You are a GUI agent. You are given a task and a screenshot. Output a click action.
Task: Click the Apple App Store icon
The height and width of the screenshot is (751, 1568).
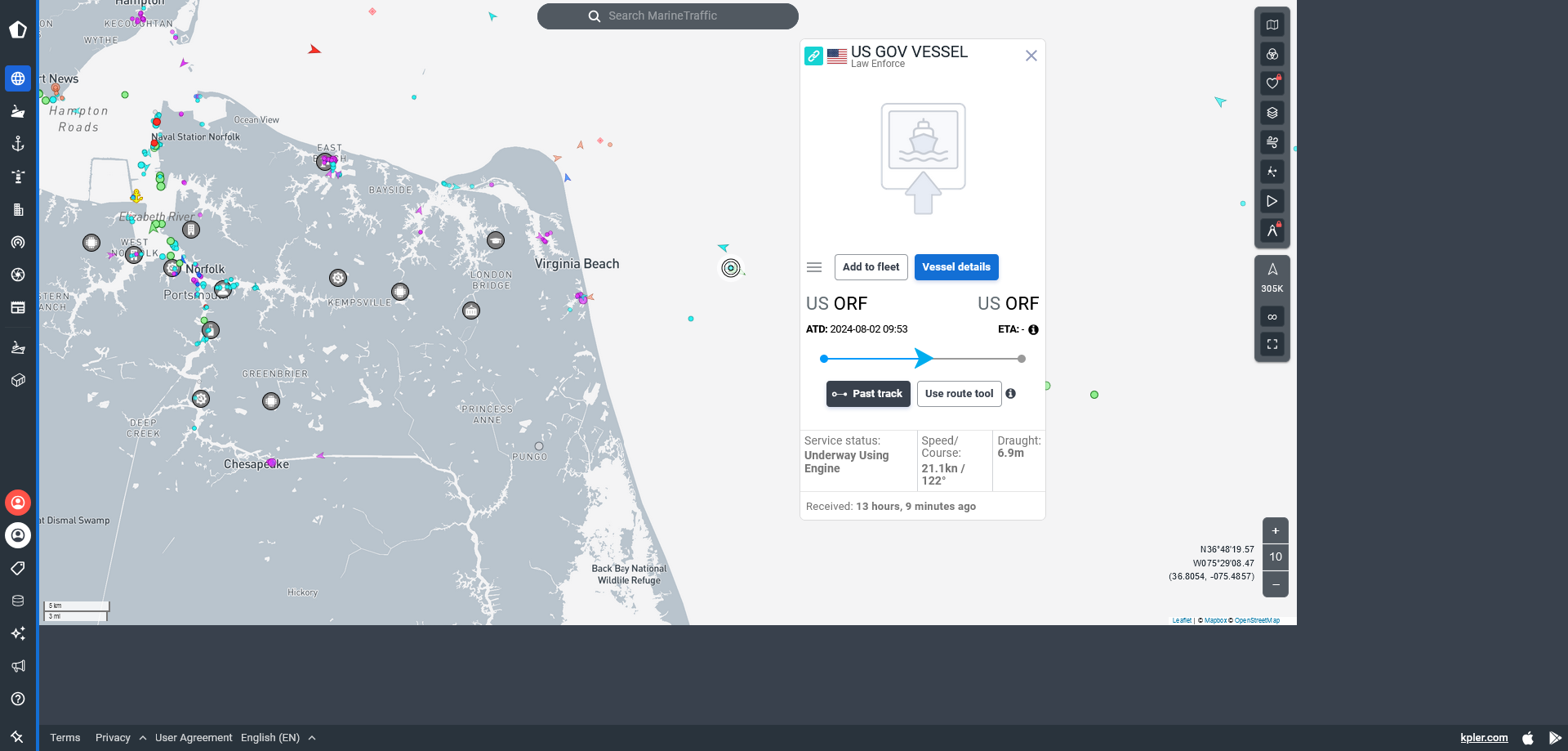tap(1528, 738)
